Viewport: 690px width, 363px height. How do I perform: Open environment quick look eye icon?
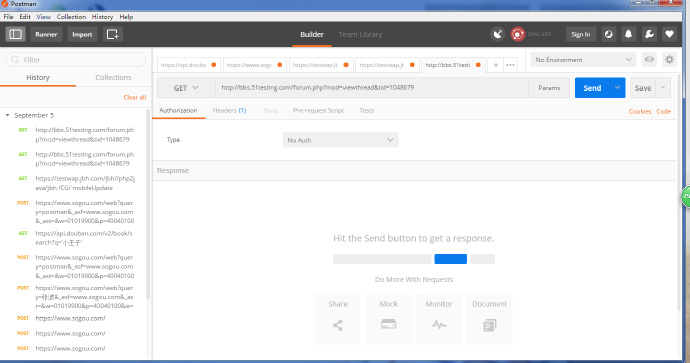coord(649,59)
